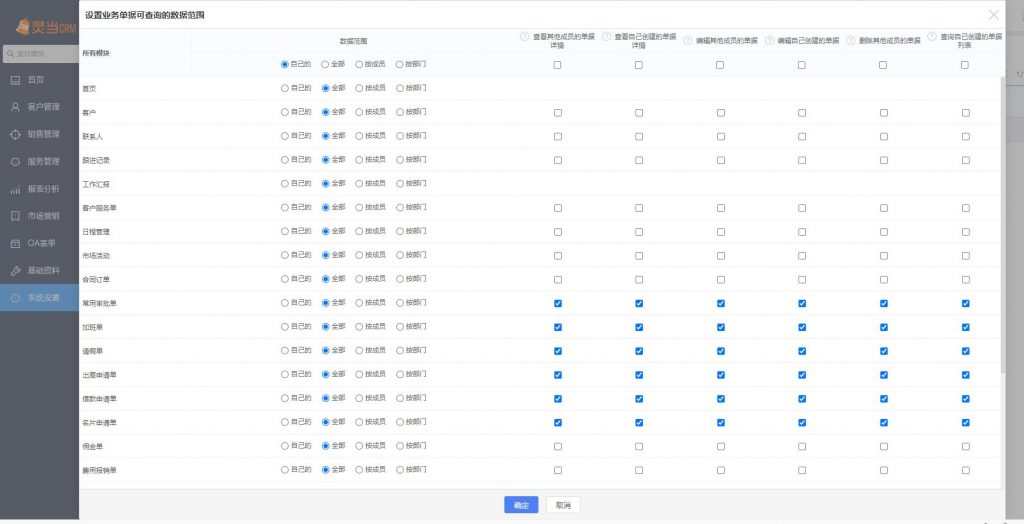Check 编辑自己创建的单据 for 日程管理 row
This screenshot has height=524, width=1024.
[x=802, y=232]
